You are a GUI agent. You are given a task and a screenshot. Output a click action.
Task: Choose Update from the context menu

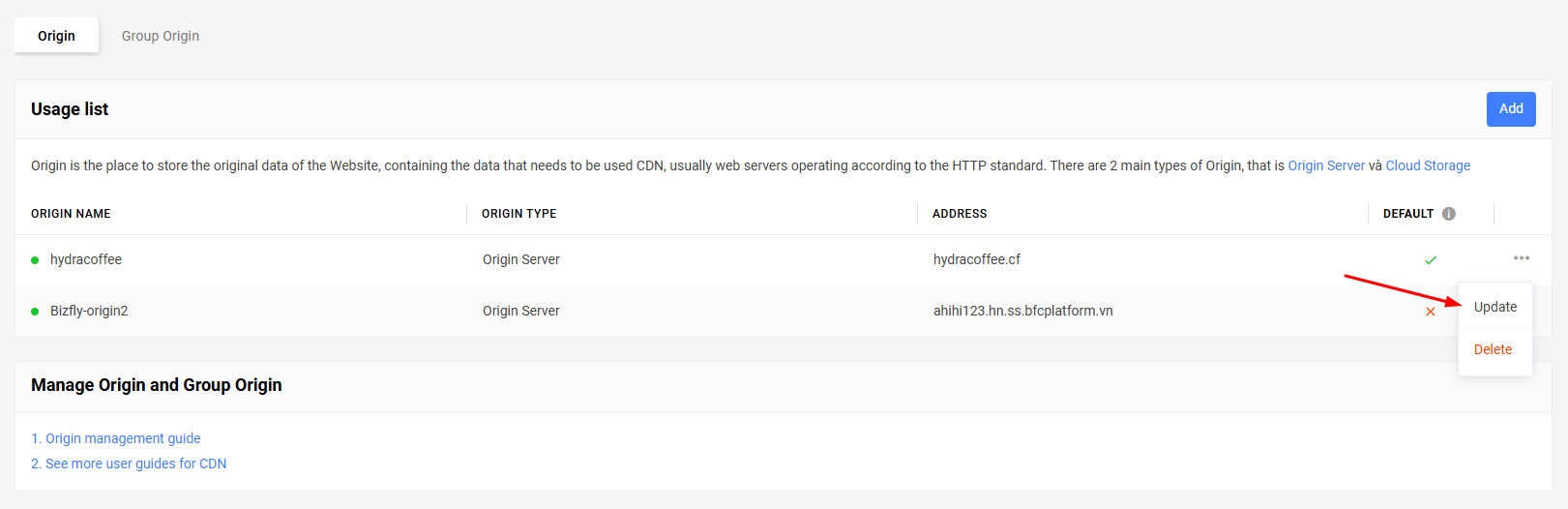(x=1495, y=307)
